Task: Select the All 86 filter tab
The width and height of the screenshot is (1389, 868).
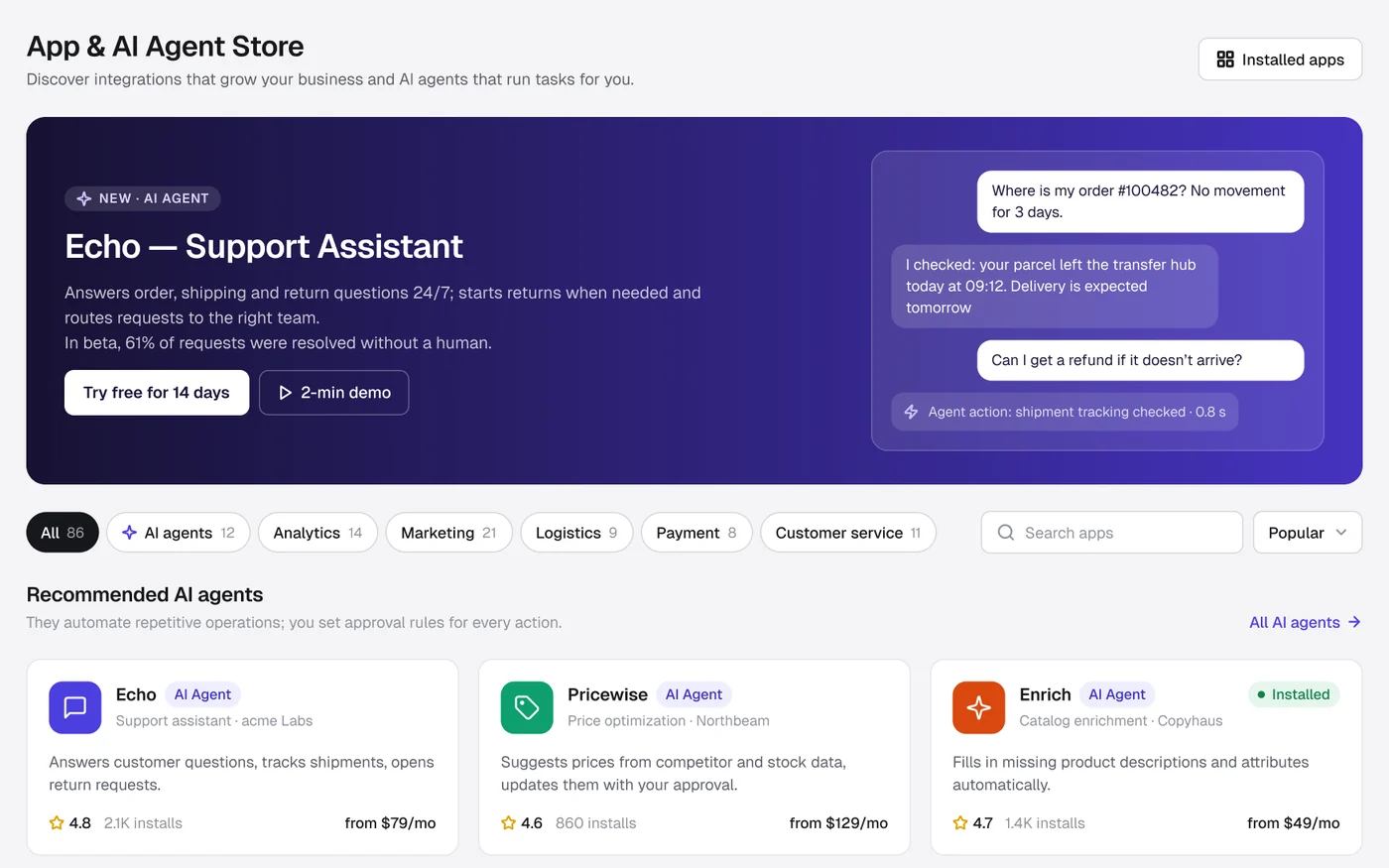Action: pyautogui.click(x=63, y=533)
